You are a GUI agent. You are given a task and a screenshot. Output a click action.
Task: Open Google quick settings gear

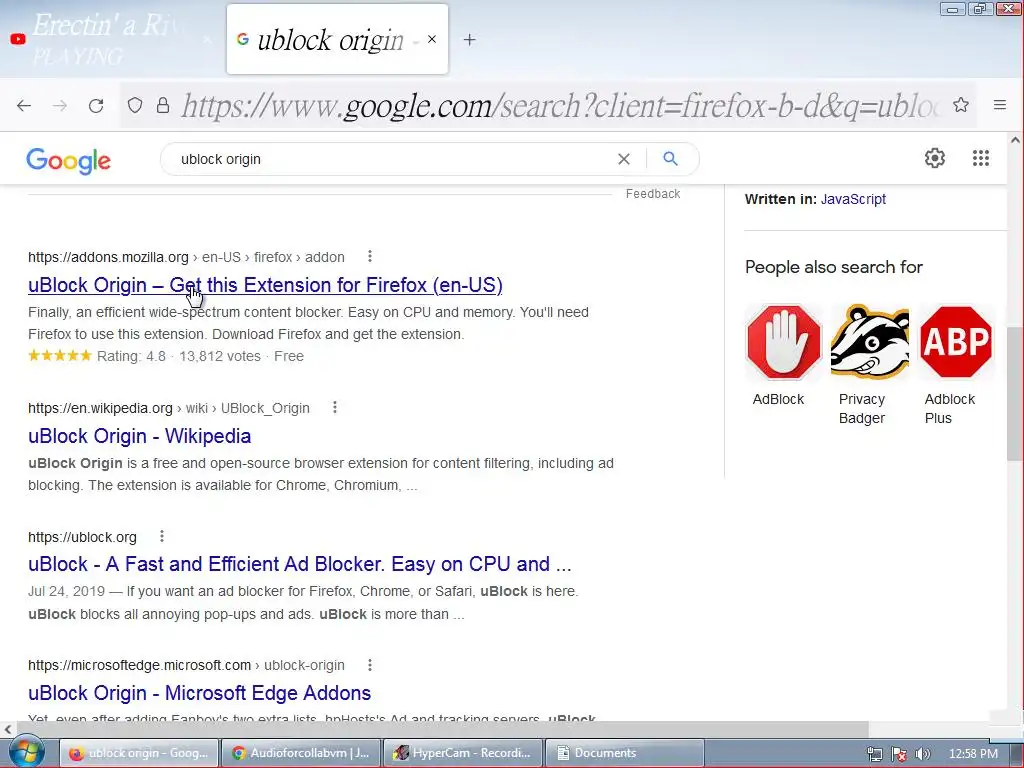(x=935, y=158)
